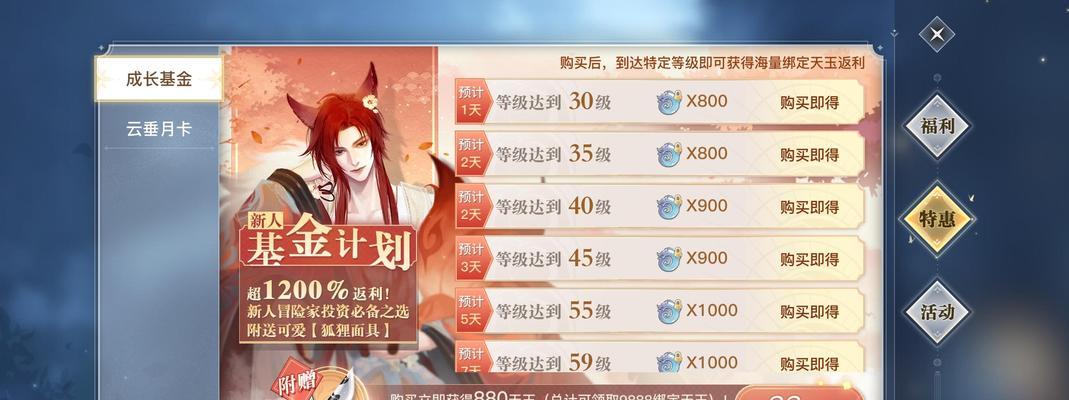Close the shop panel with X icon
This screenshot has height=400, width=1069.
(937, 34)
